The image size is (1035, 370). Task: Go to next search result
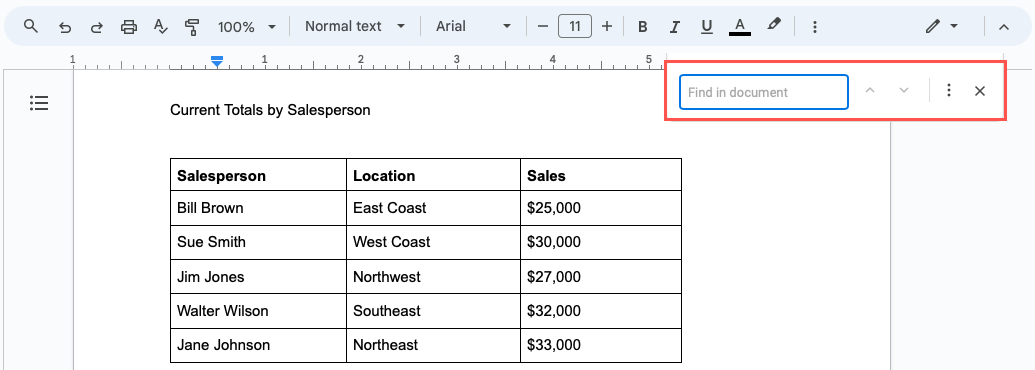904,91
